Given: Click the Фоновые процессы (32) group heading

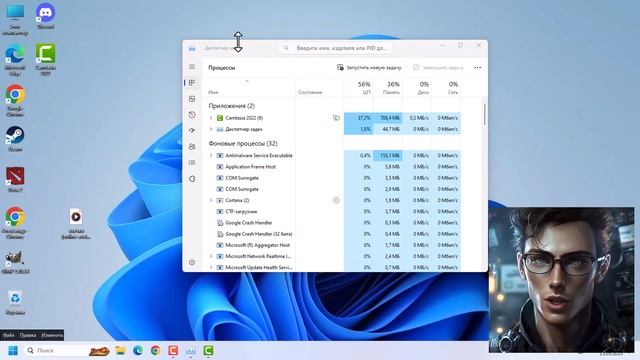Looking at the screenshot, I should pos(243,143).
